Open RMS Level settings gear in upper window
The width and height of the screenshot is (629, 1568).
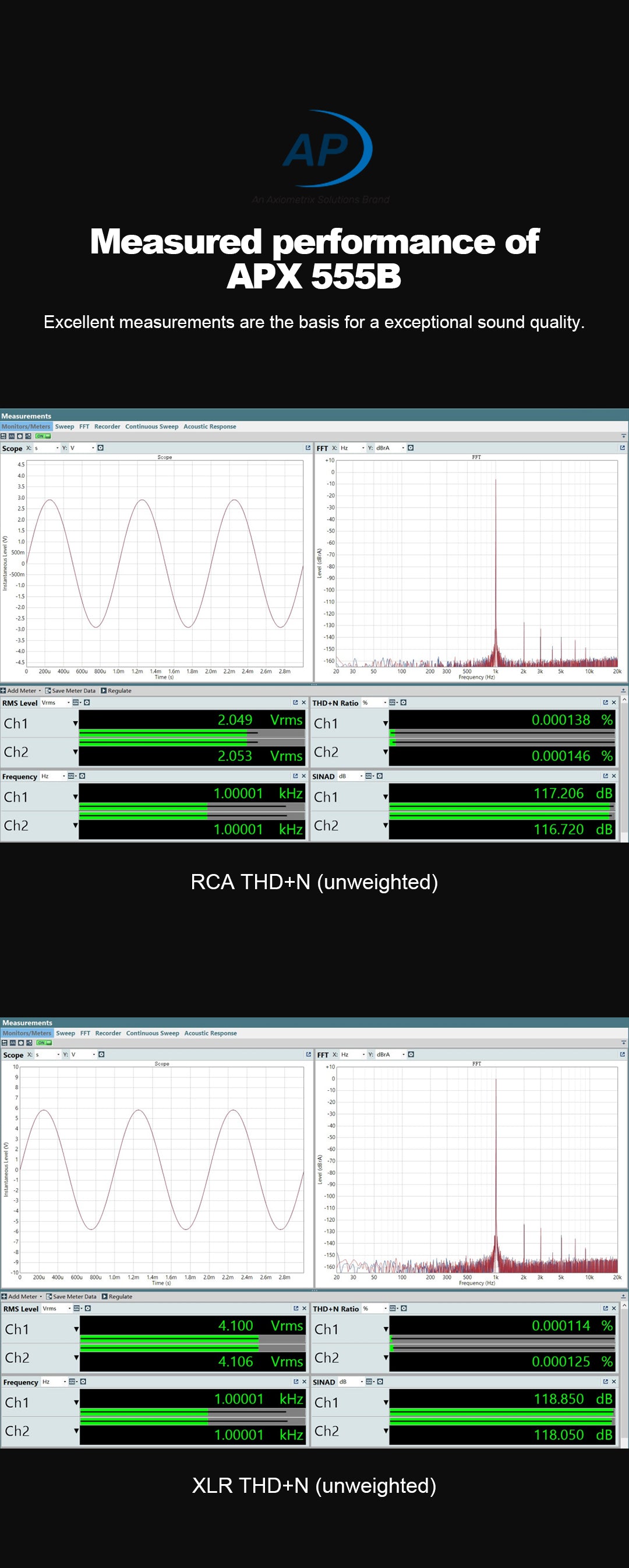87,703
